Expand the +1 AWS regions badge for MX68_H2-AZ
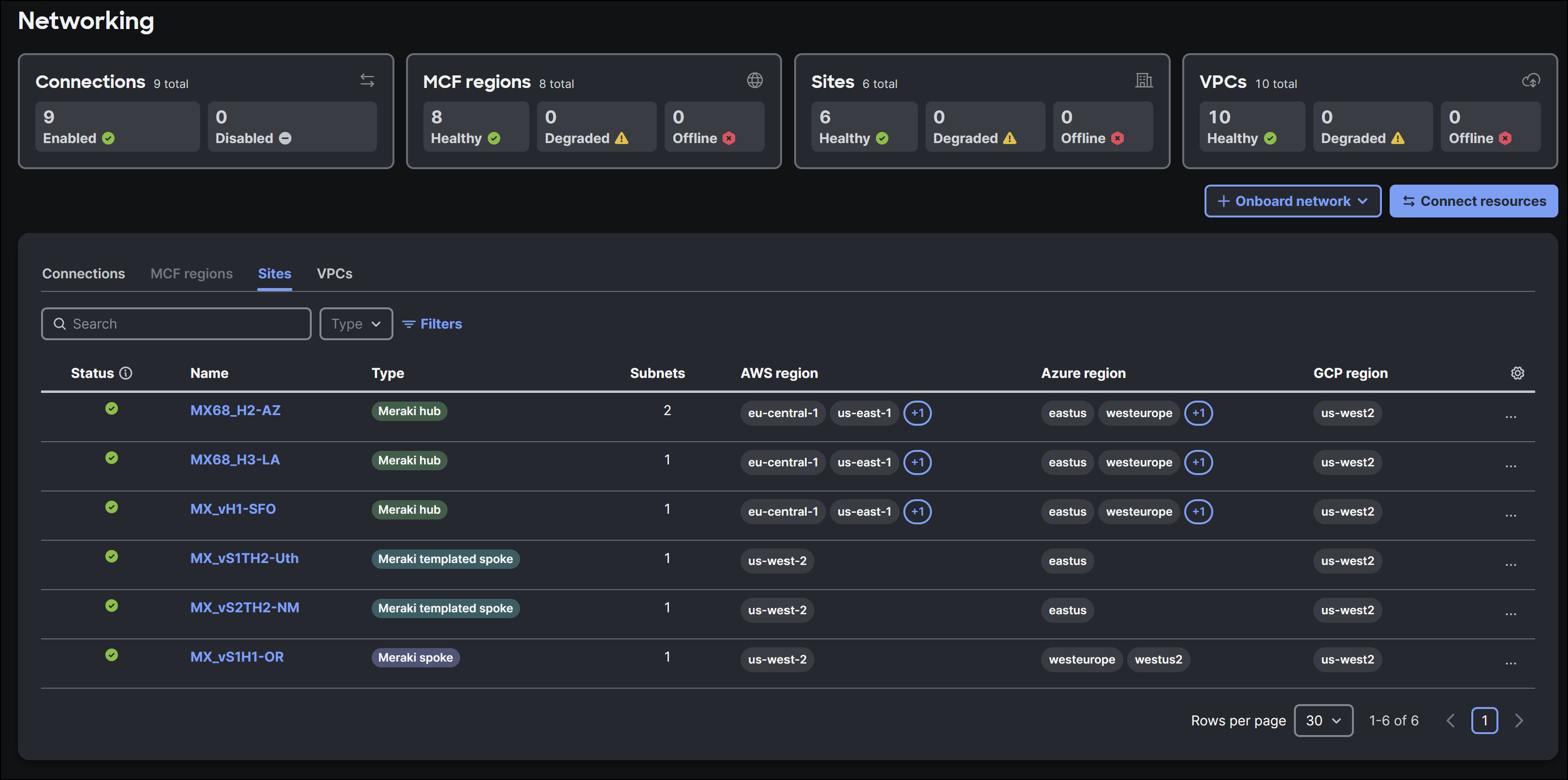Screen dimensions: 1568x780 917,413
